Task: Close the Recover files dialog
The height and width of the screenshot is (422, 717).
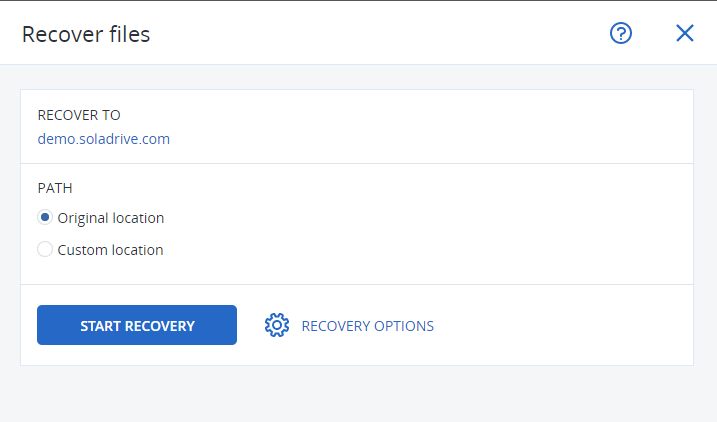Action: tap(685, 33)
